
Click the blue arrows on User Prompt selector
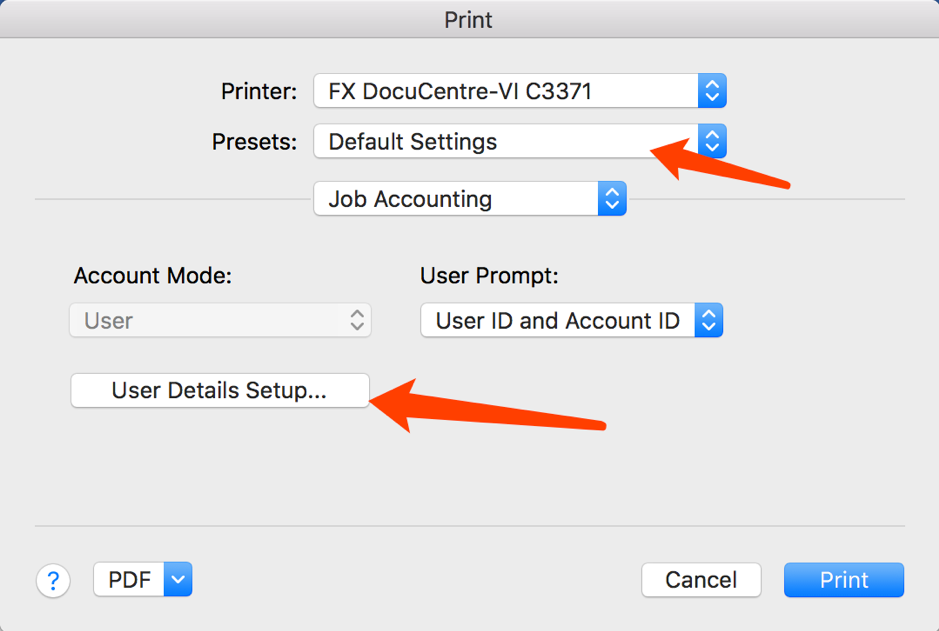[708, 321]
